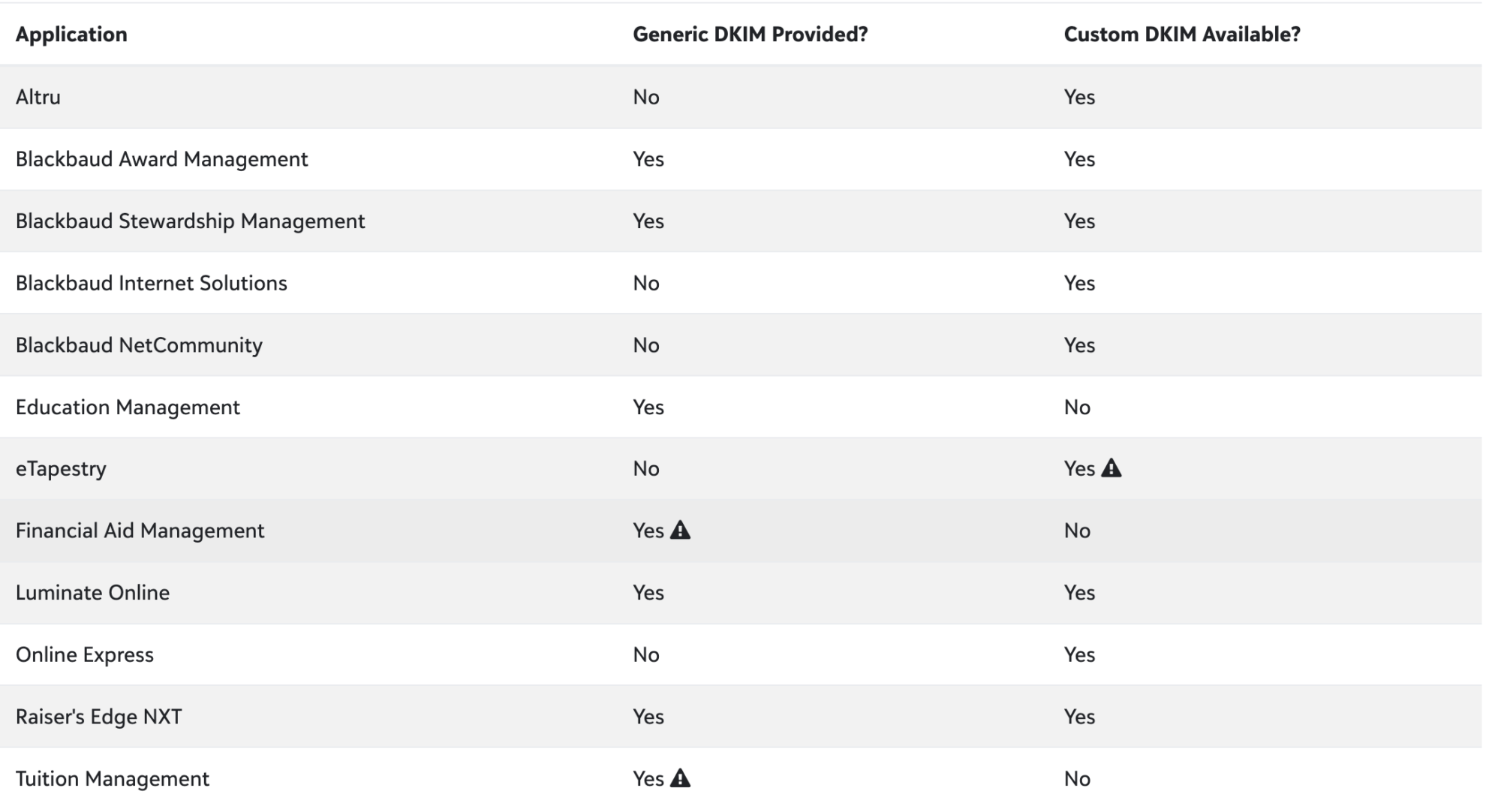Click Education Management's Custom DKIM No value
The image size is (1486, 812).
click(1076, 407)
